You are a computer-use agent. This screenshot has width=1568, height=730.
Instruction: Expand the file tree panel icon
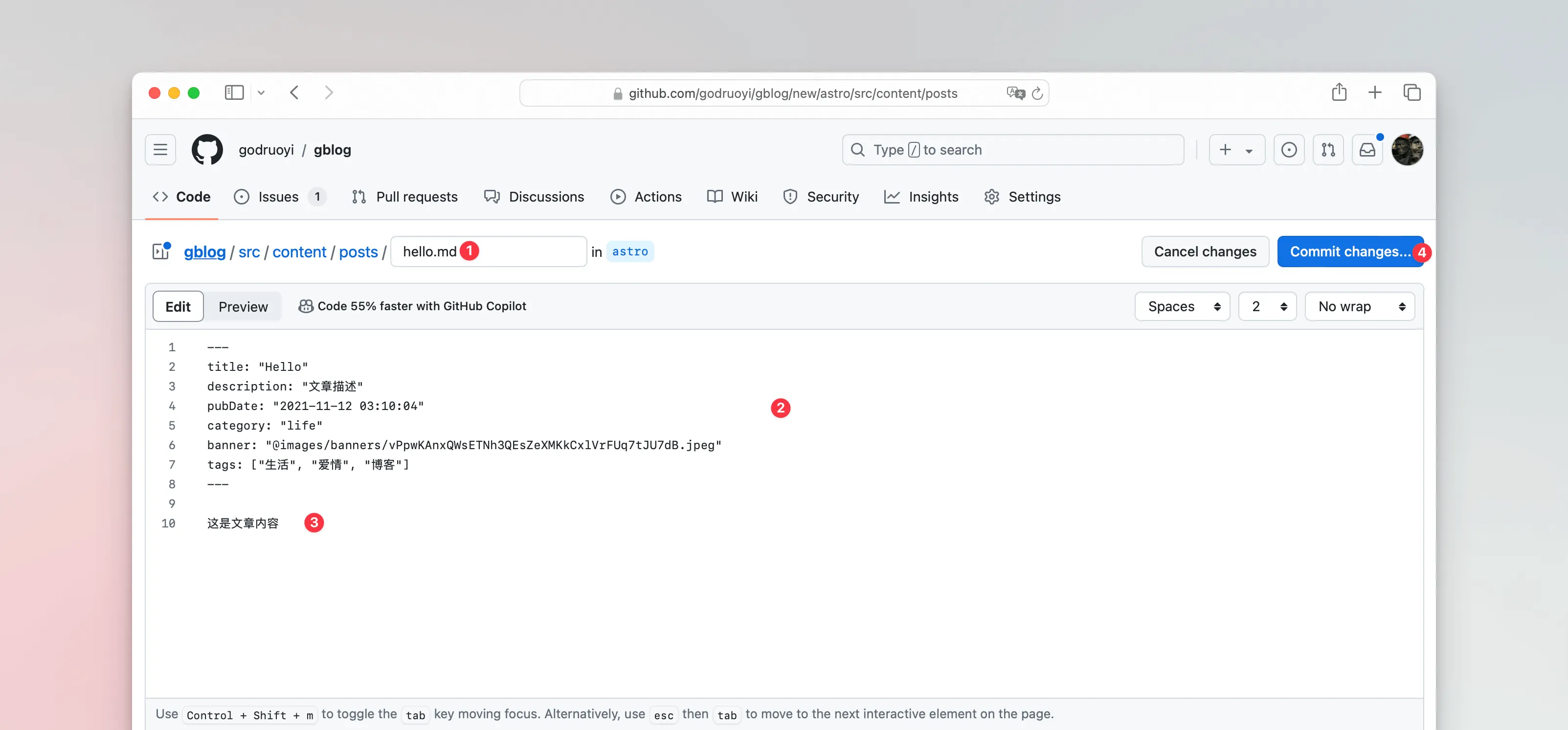[161, 251]
